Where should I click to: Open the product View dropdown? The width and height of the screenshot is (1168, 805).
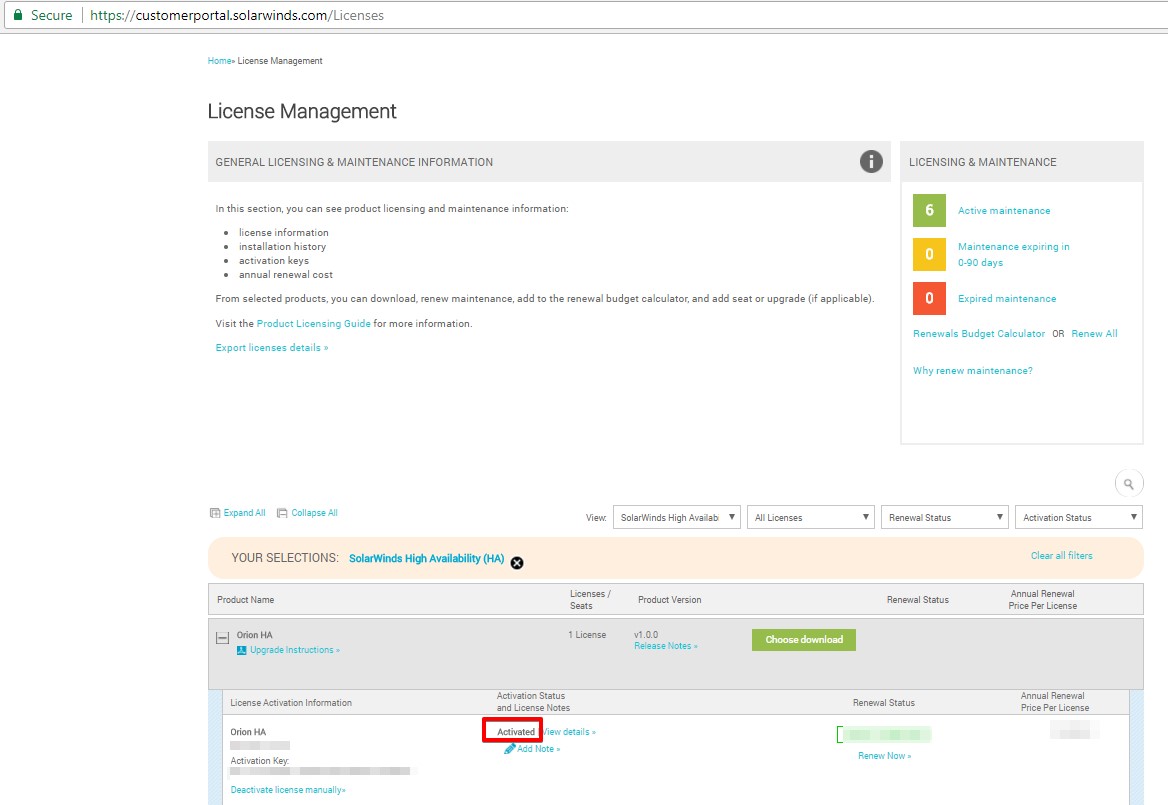point(677,518)
